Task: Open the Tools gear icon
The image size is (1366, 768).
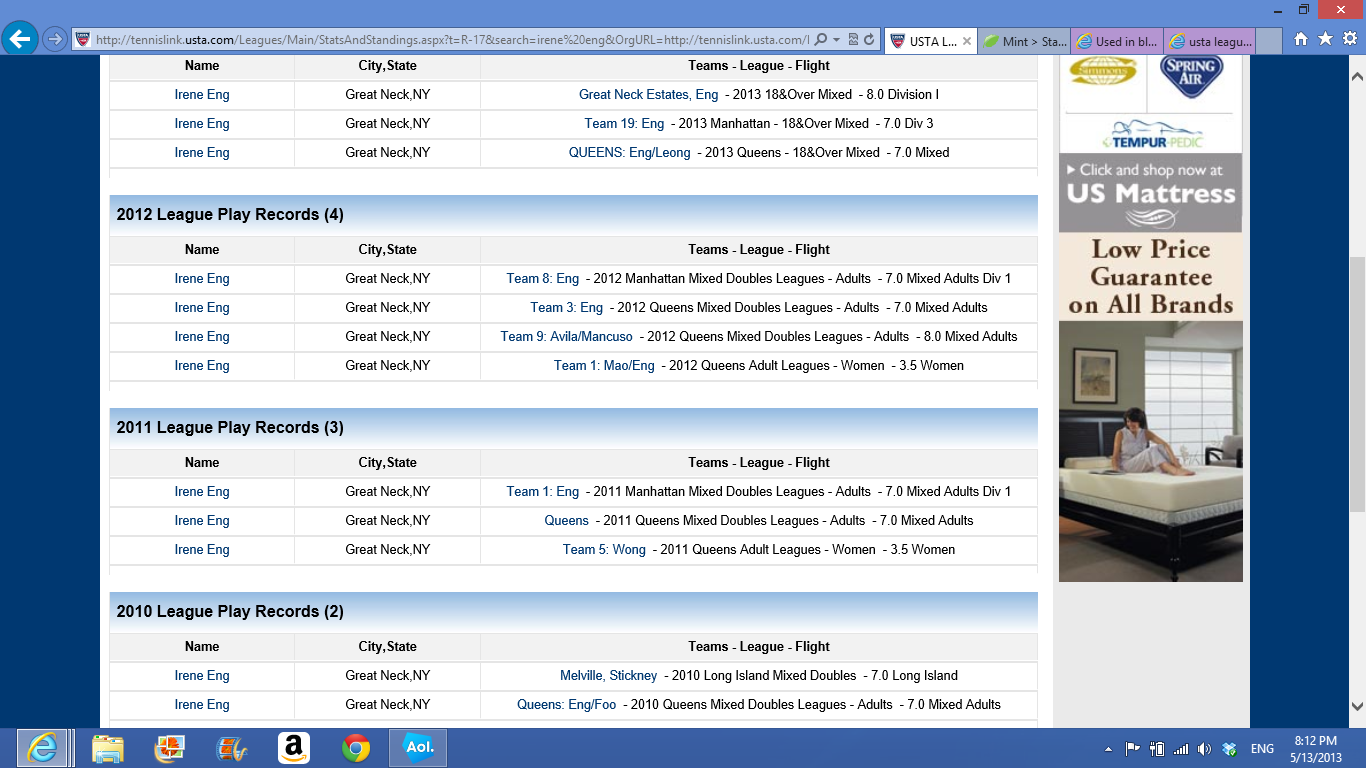Action: tap(1349, 39)
